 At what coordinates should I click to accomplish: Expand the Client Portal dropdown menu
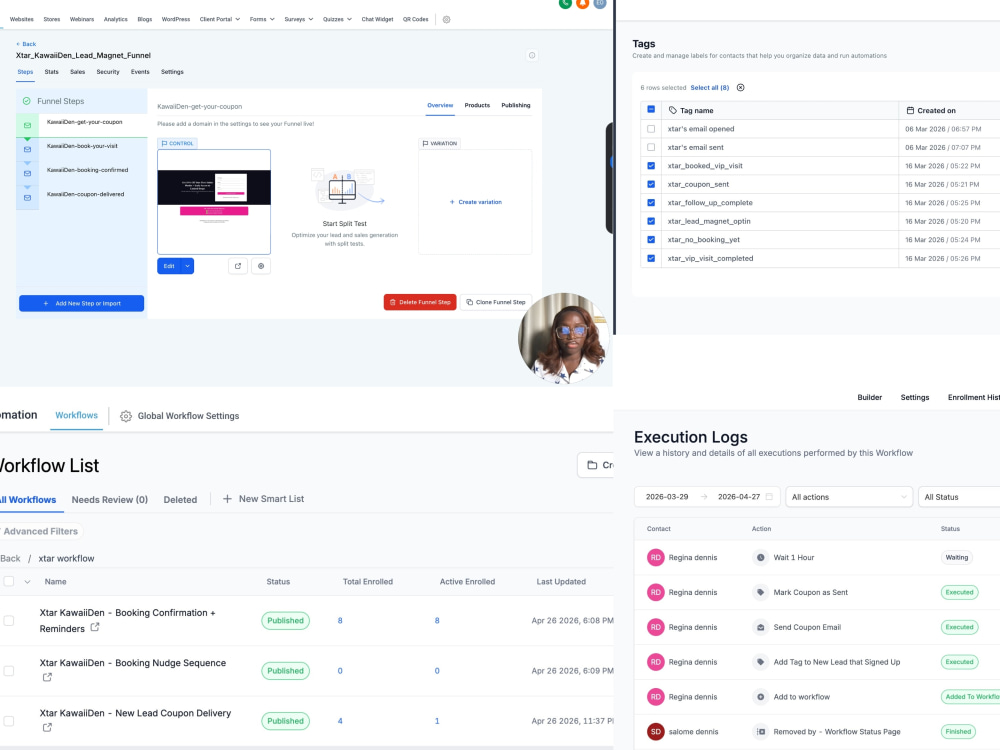click(x=219, y=19)
